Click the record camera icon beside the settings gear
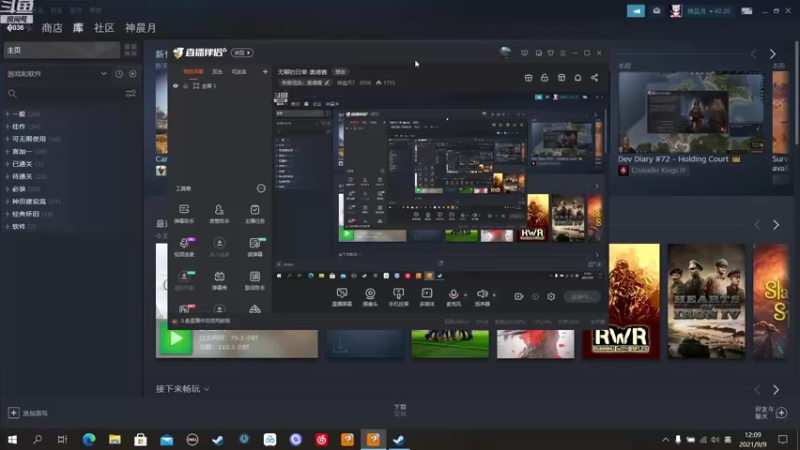 point(518,296)
